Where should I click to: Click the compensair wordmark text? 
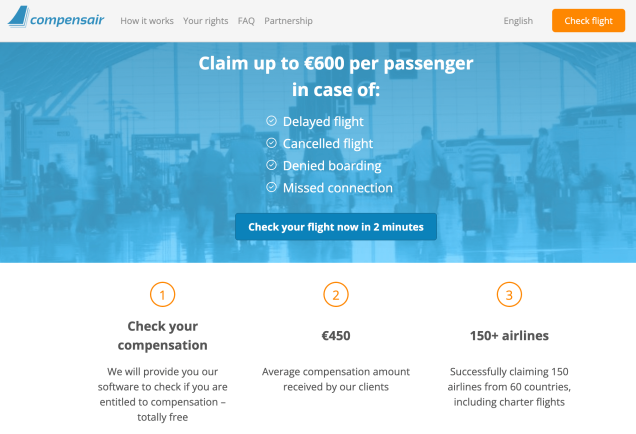point(67,20)
